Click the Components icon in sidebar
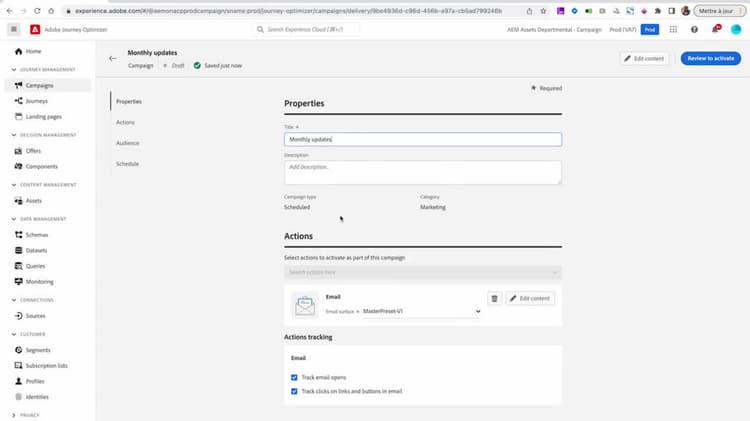This screenshot has width=750, height=421. (19, 166)
